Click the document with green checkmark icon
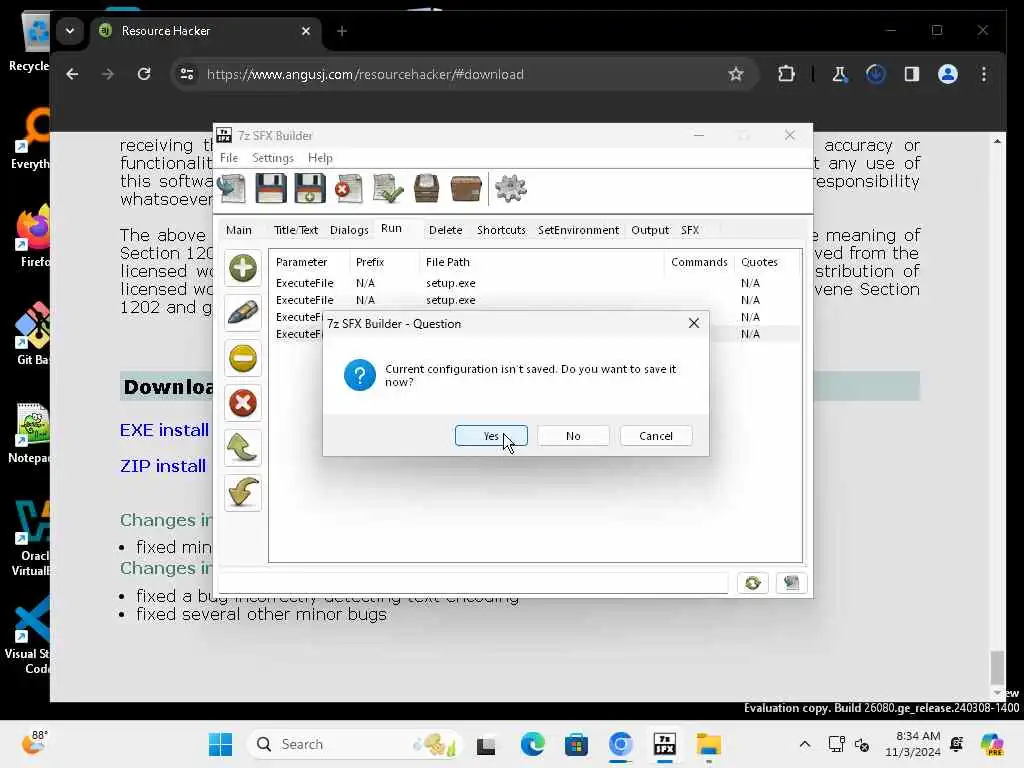 click(388, 189)
